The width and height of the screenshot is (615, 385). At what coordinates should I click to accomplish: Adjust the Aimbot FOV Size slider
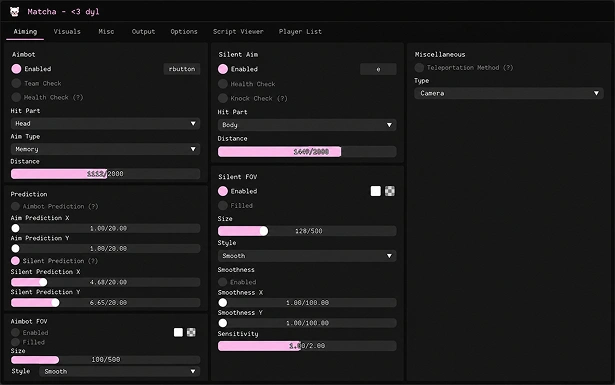(106, 360)
